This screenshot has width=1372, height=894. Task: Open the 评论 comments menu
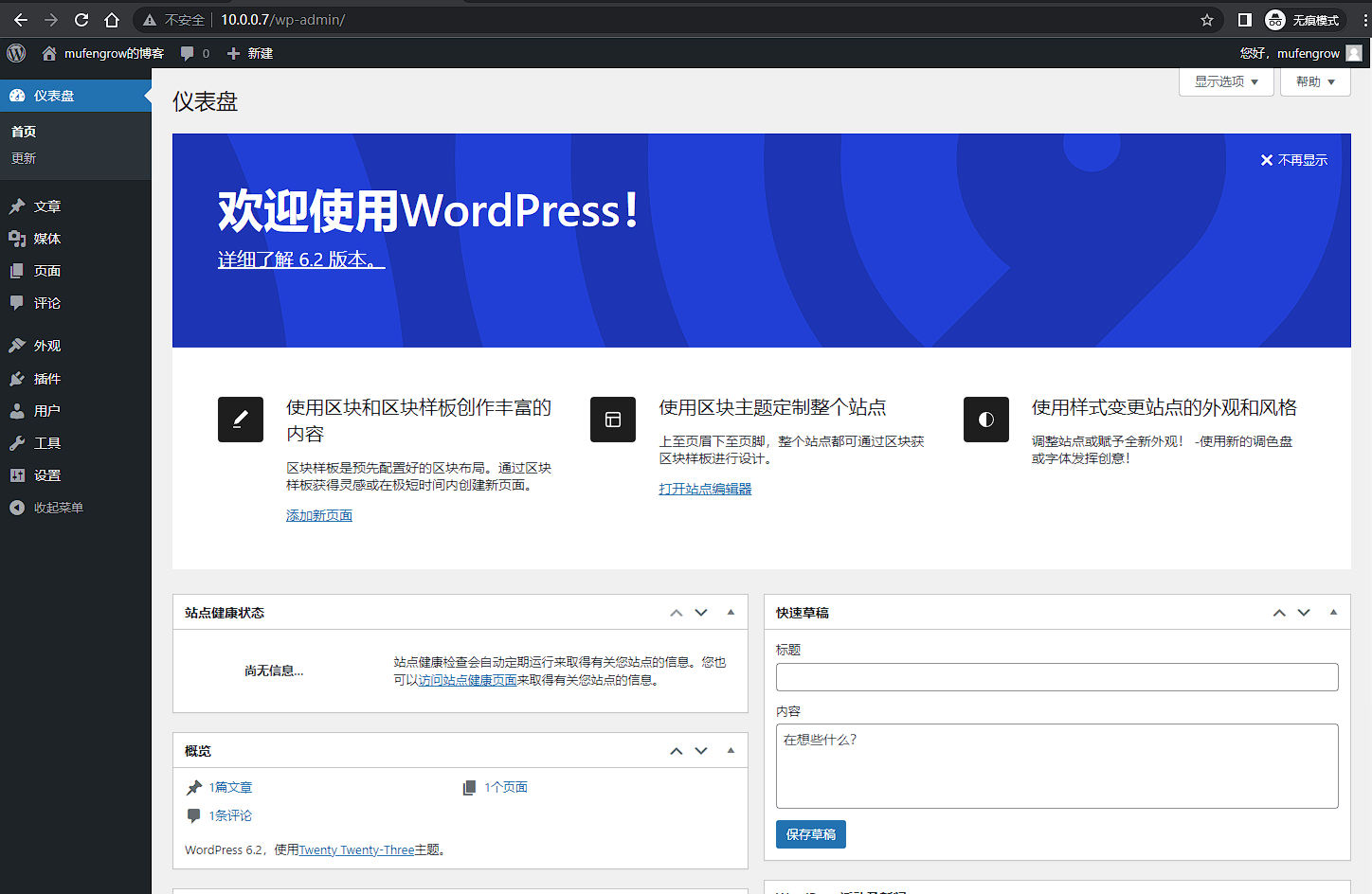[76, 303]
